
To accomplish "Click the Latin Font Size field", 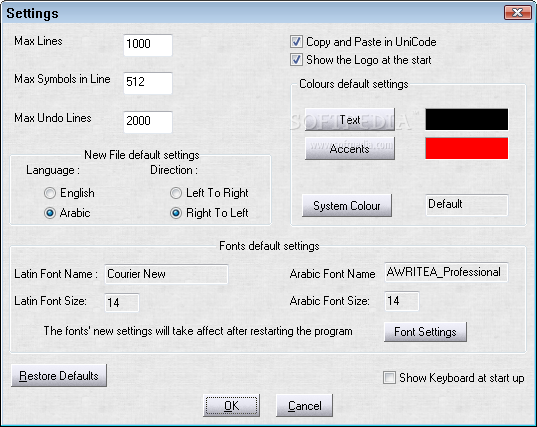I will pos(122,302).
